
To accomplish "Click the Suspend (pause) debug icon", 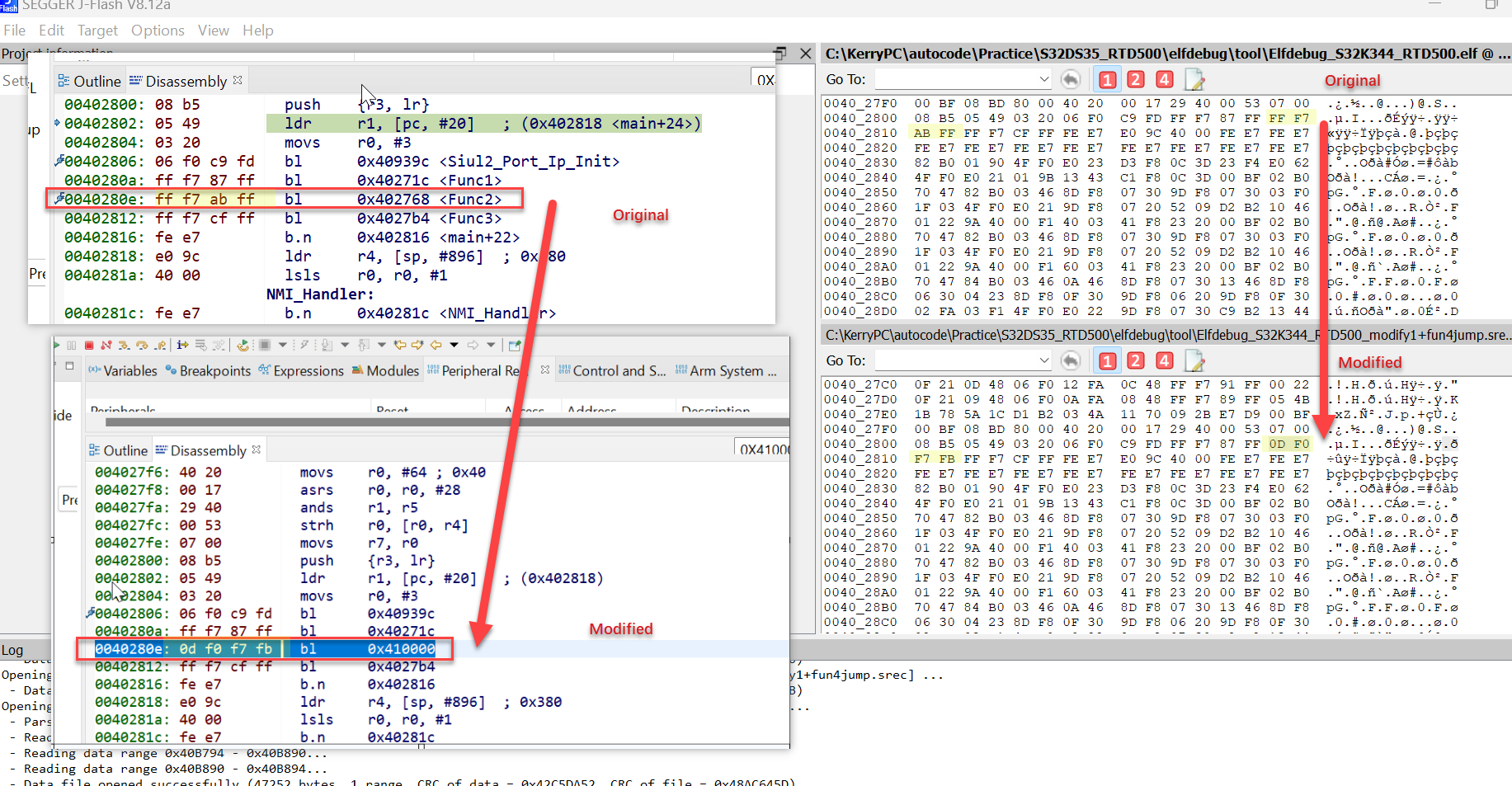I will tap(73, 345).
